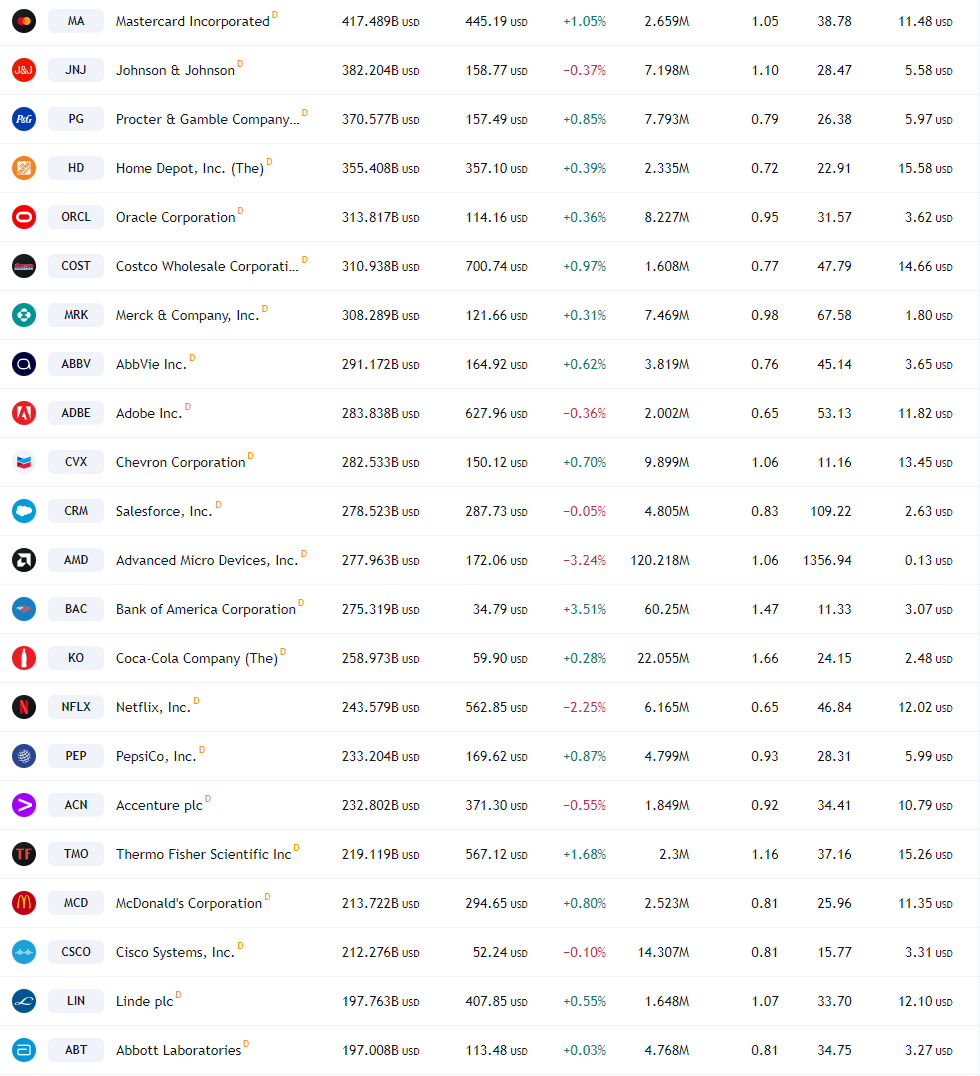Click the Bank of America logo icon
The height and width of the screenshot is (1076, 980).
(x=24, y=609)
